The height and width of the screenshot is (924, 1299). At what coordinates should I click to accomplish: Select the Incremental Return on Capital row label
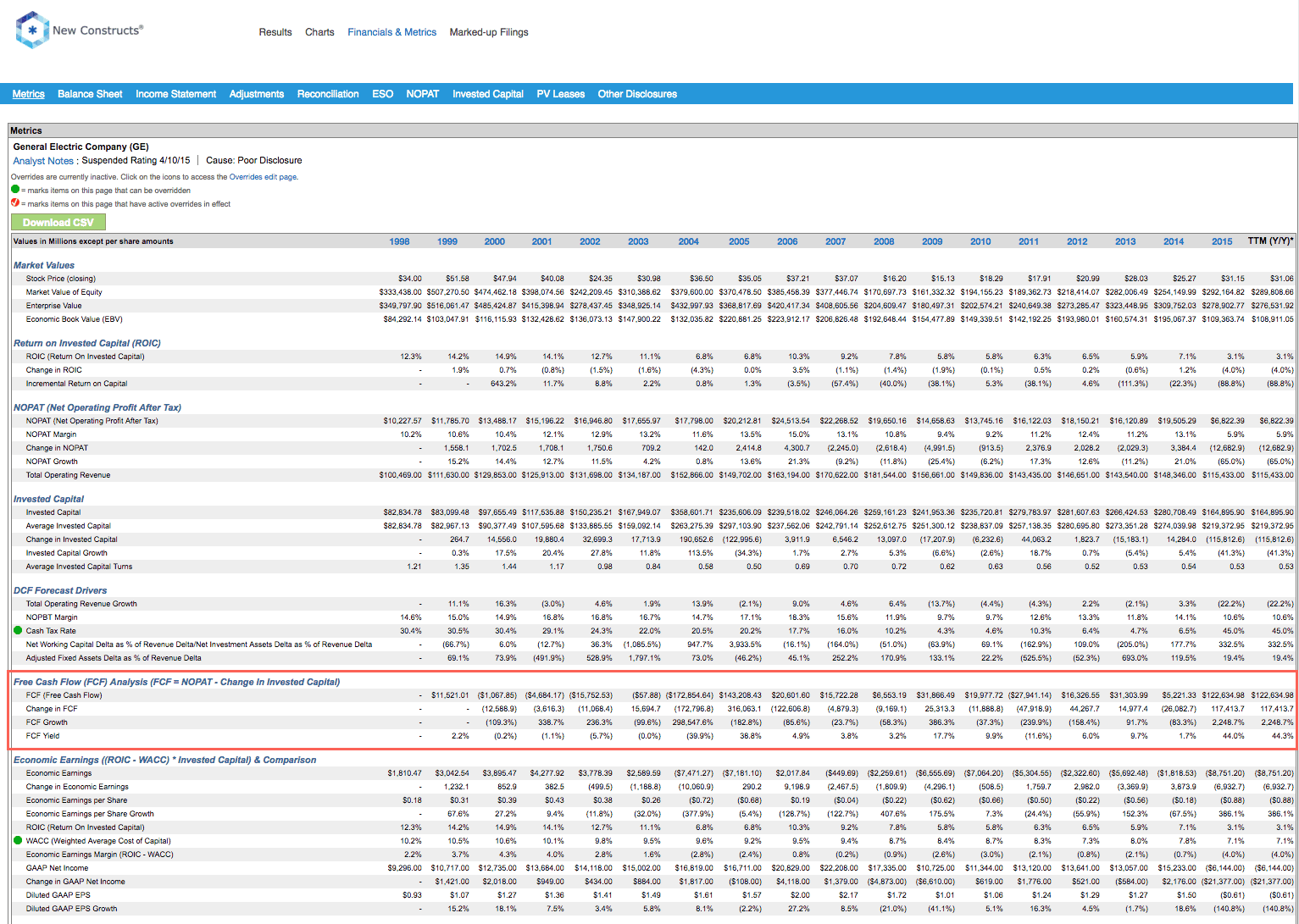pos(76,384)
